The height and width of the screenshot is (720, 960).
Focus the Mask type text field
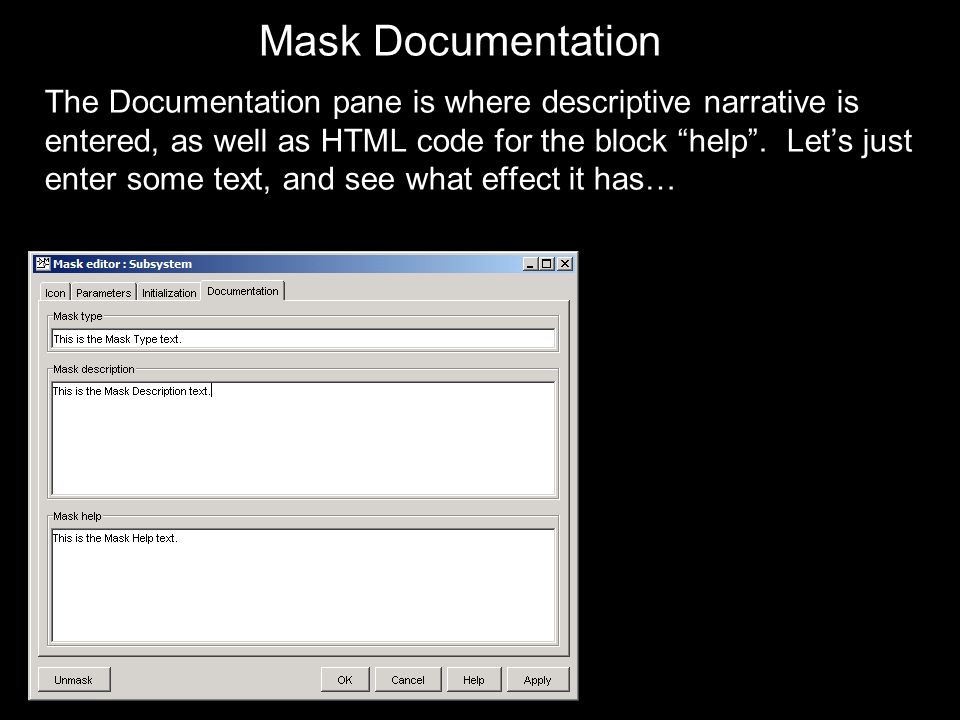(303, 339)
